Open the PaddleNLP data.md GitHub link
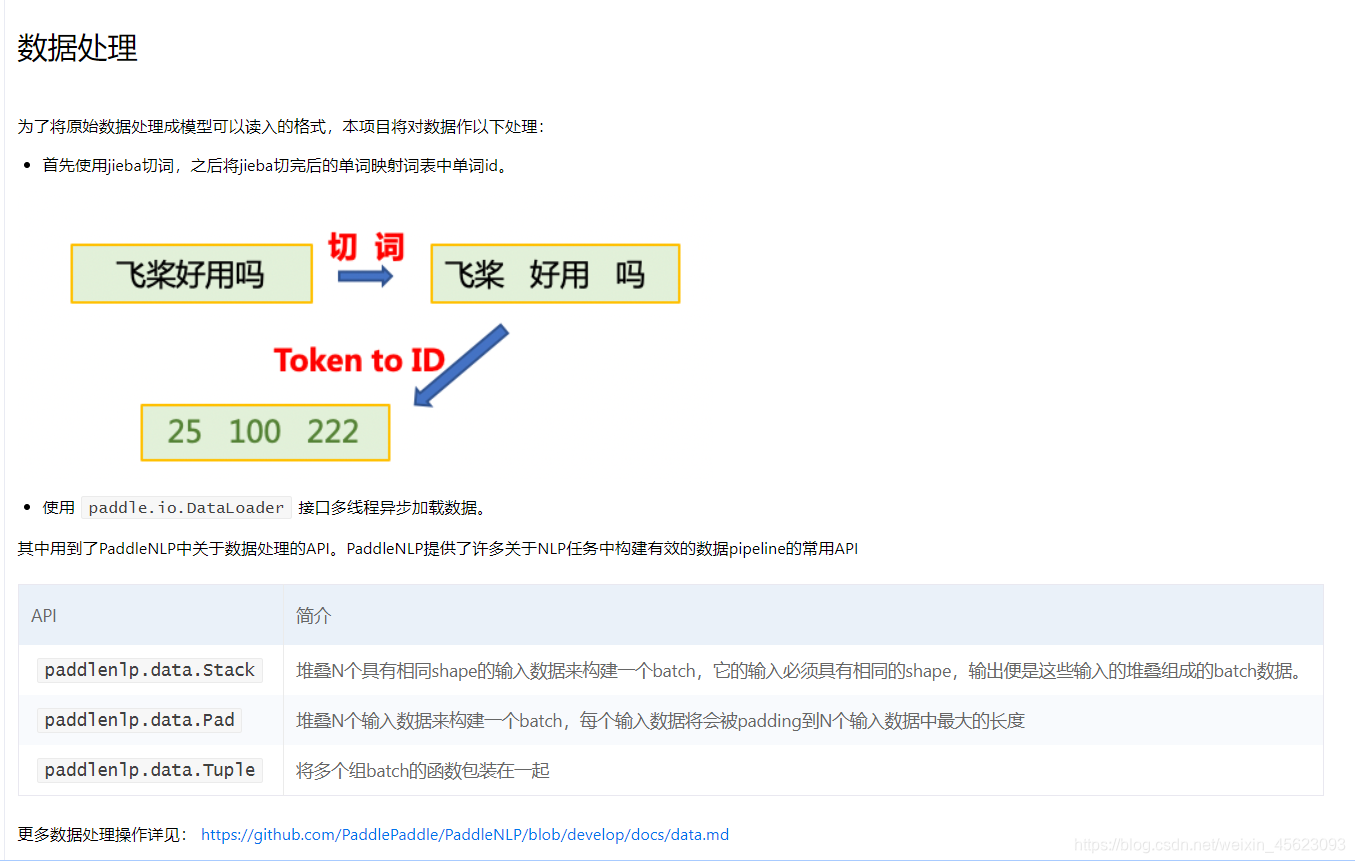Screen dimensions: 1355x863 tap(465, 834)
